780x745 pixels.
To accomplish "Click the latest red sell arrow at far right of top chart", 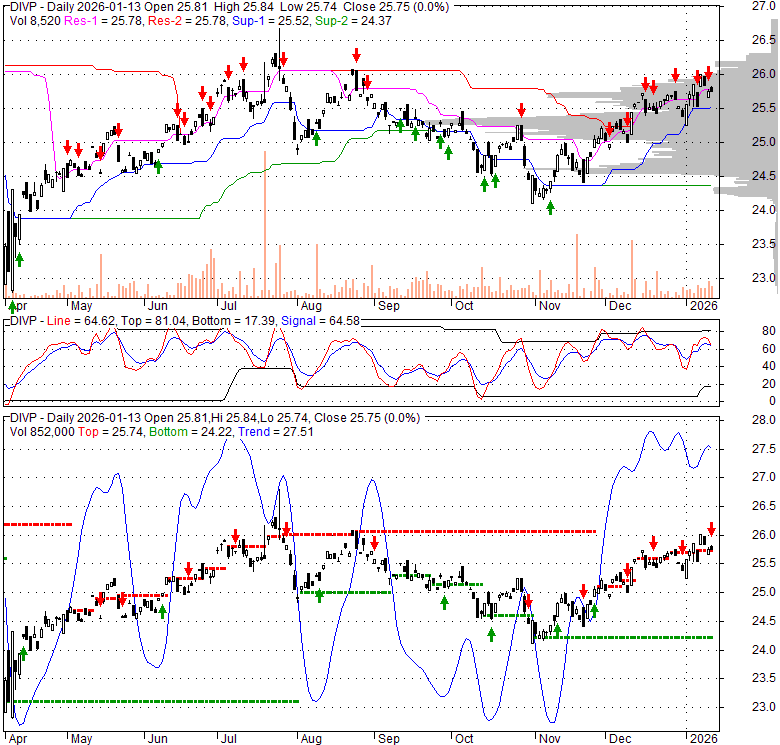I will [x=709, y=72].
